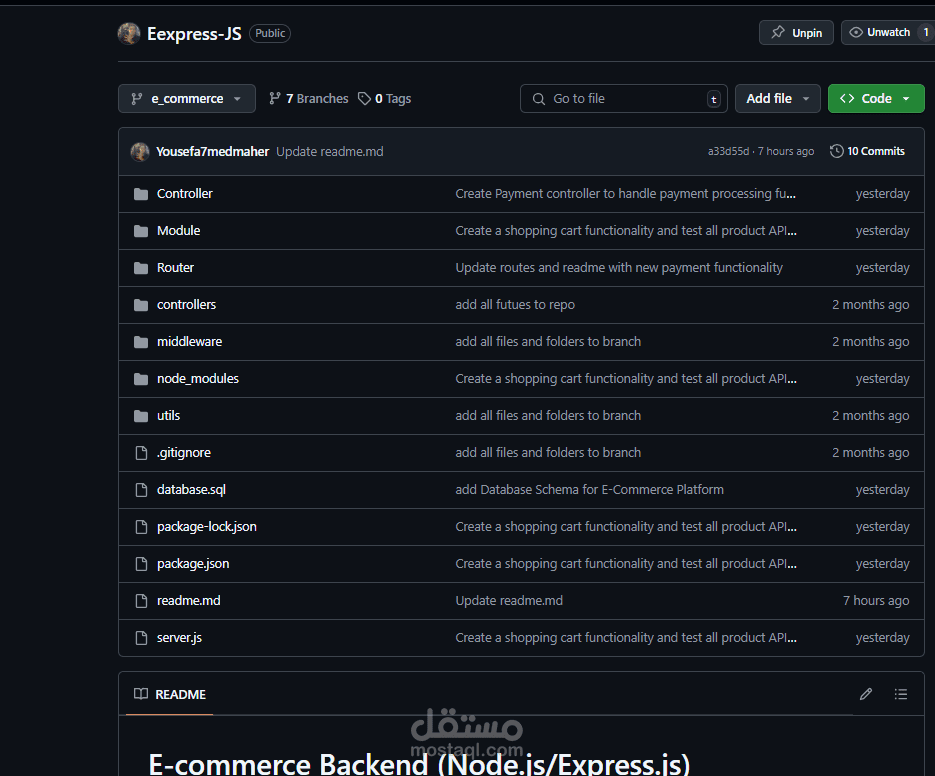Expand the Add file dropdown

coord(778,98)
